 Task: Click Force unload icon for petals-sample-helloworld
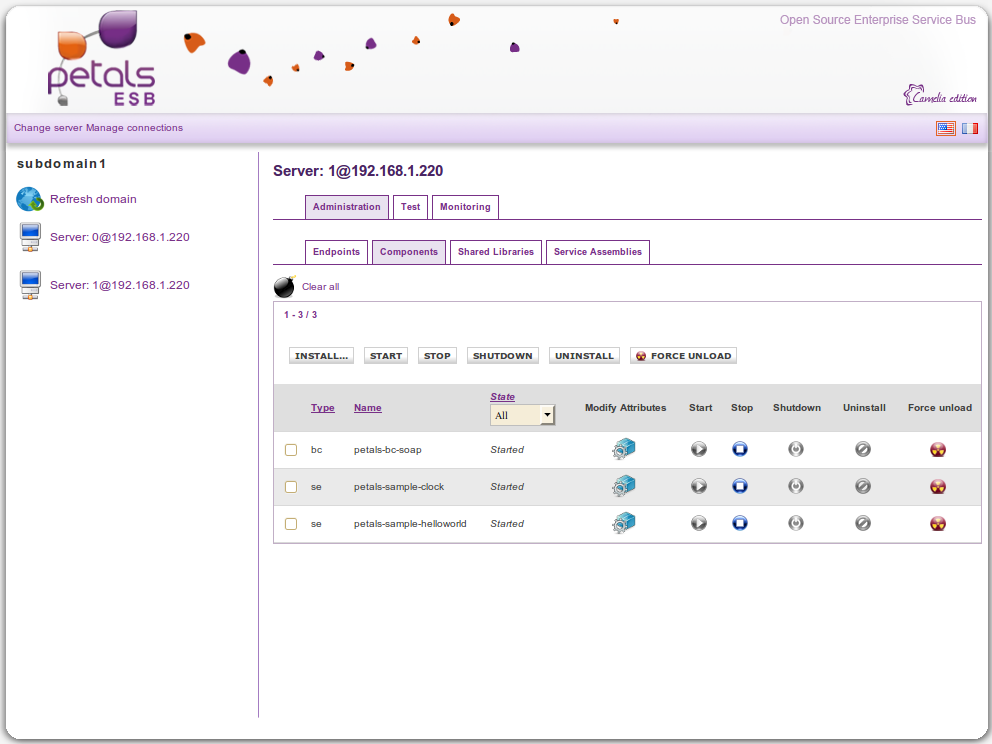pyautogui.click(x=938, y=523)
